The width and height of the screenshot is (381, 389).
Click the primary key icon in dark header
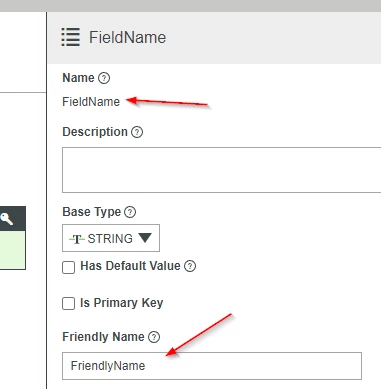[6, 219]
